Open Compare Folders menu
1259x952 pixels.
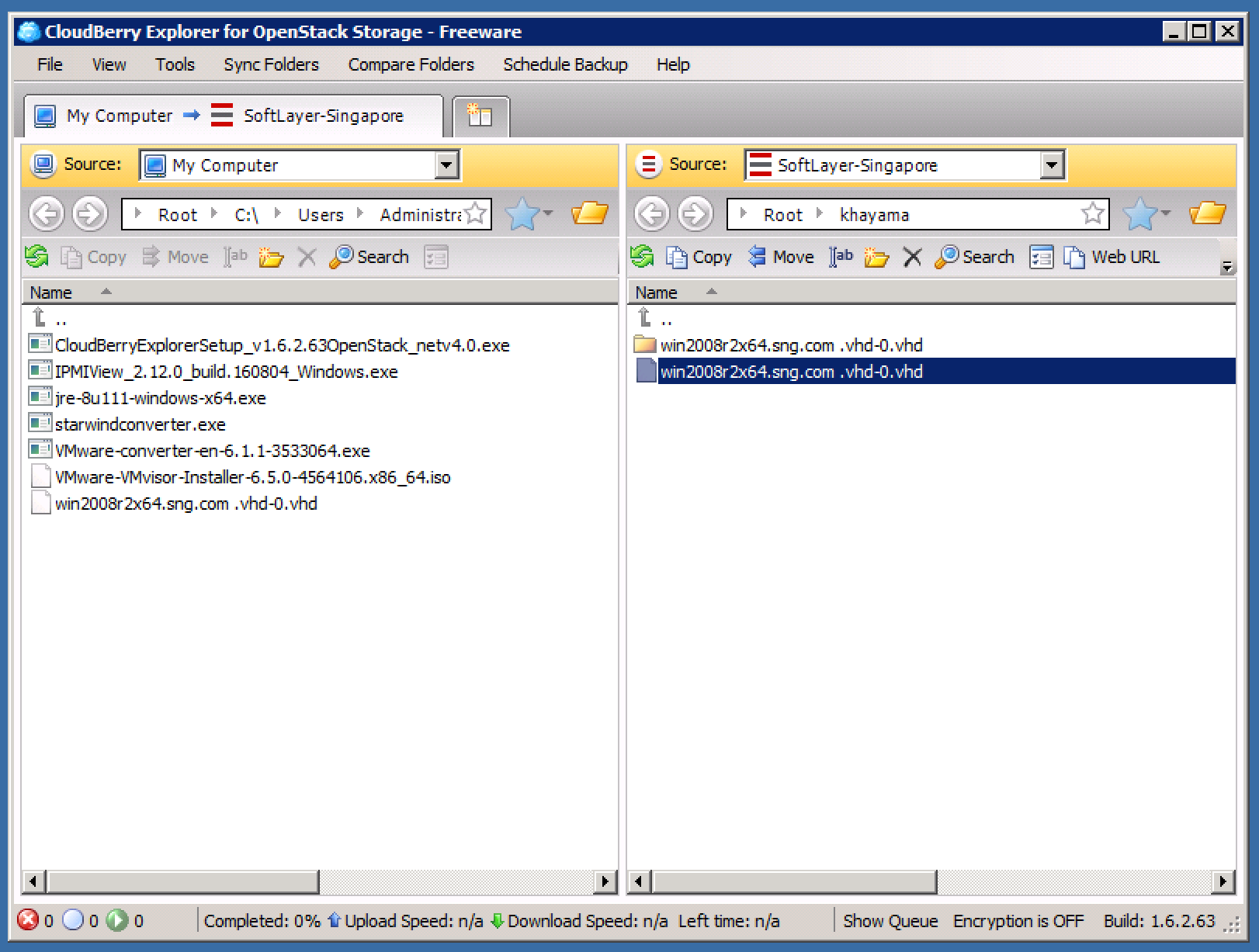pyautogui.click(x=411, y=64)
